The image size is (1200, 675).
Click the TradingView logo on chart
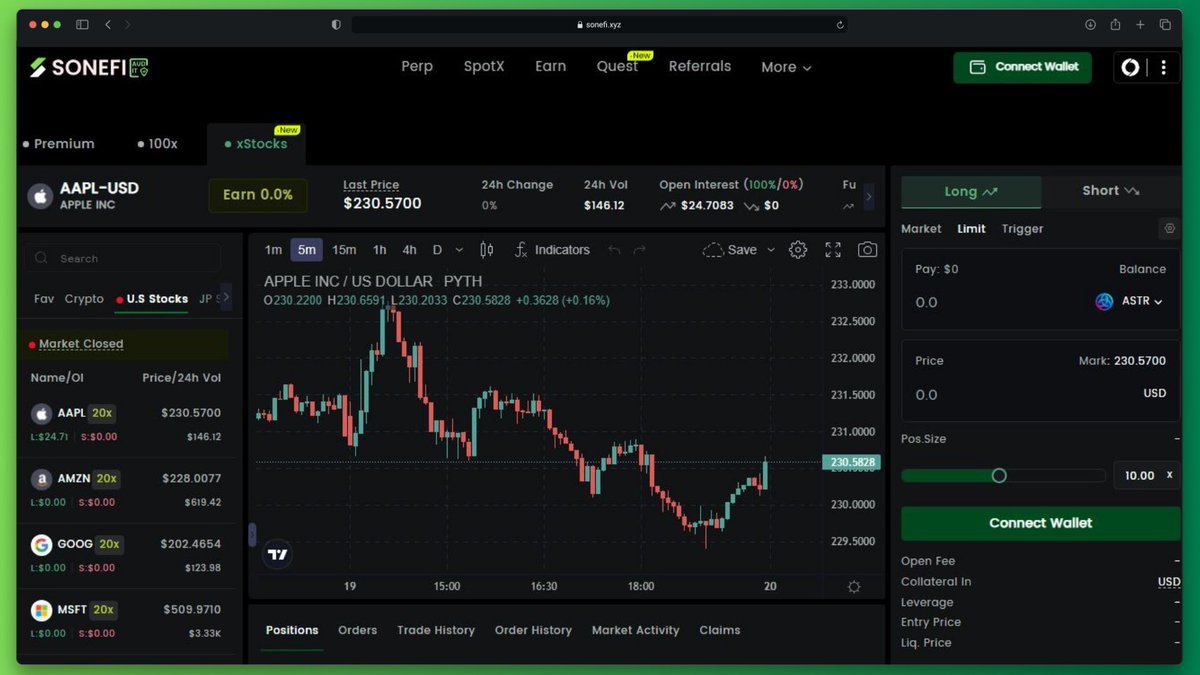(278, 554)
